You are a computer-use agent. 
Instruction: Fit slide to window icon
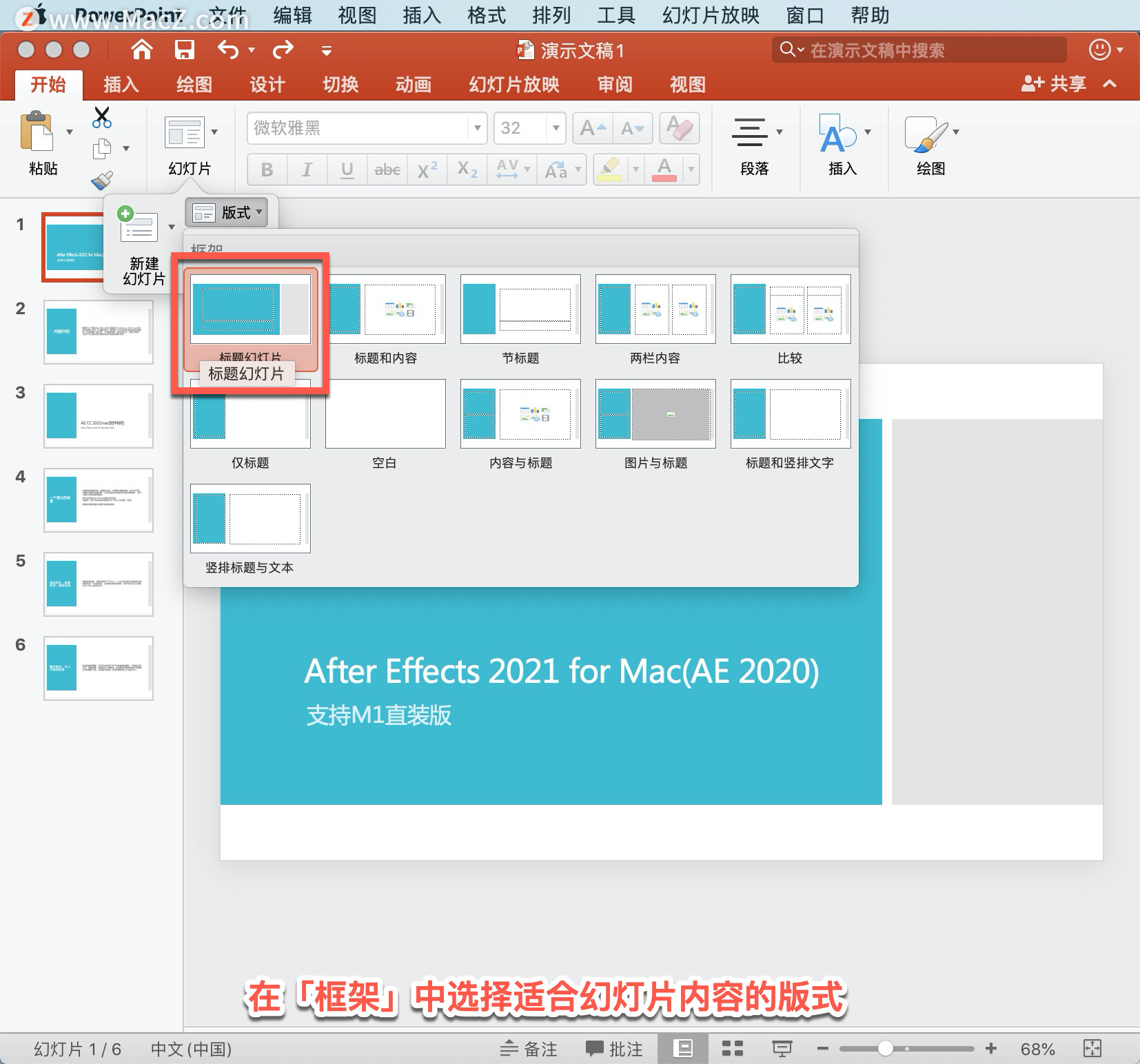pos(1092,1049)
